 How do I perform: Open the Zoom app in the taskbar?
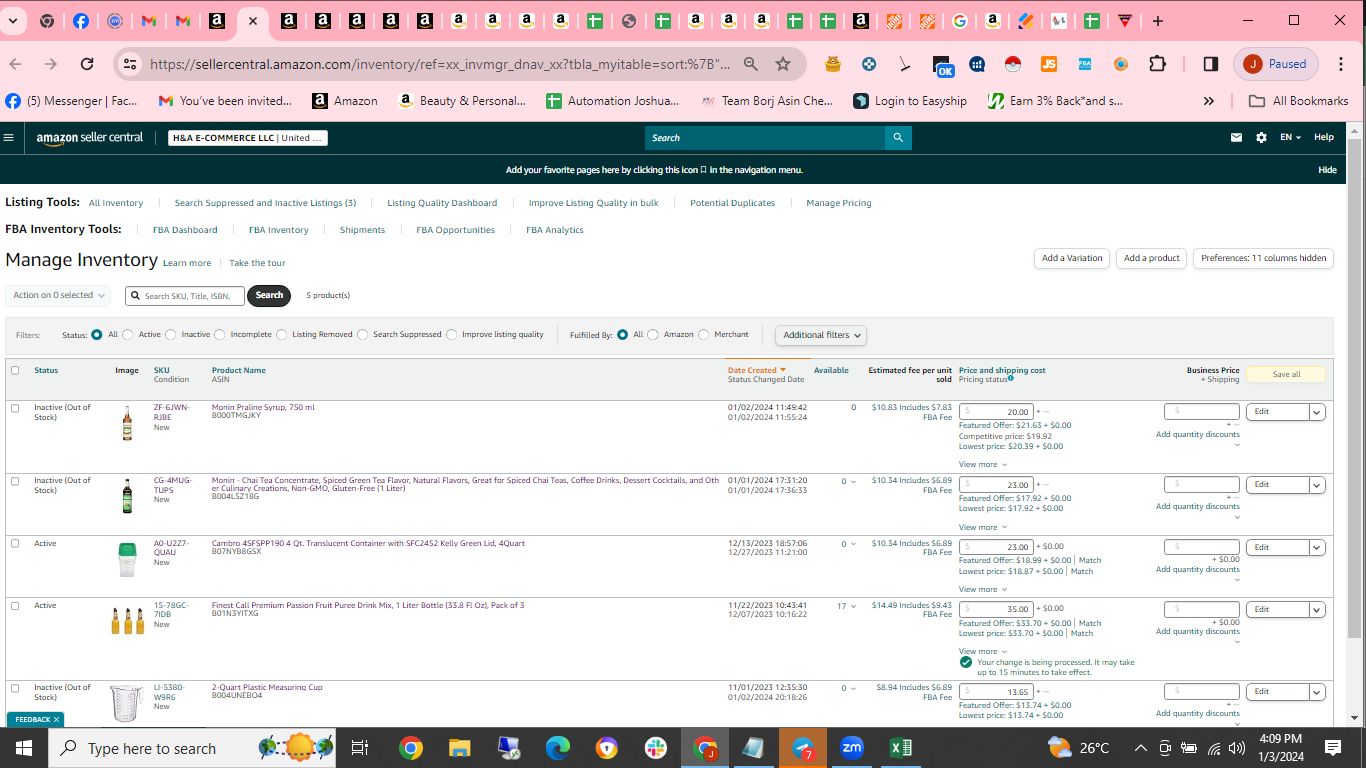click(852, 748)
